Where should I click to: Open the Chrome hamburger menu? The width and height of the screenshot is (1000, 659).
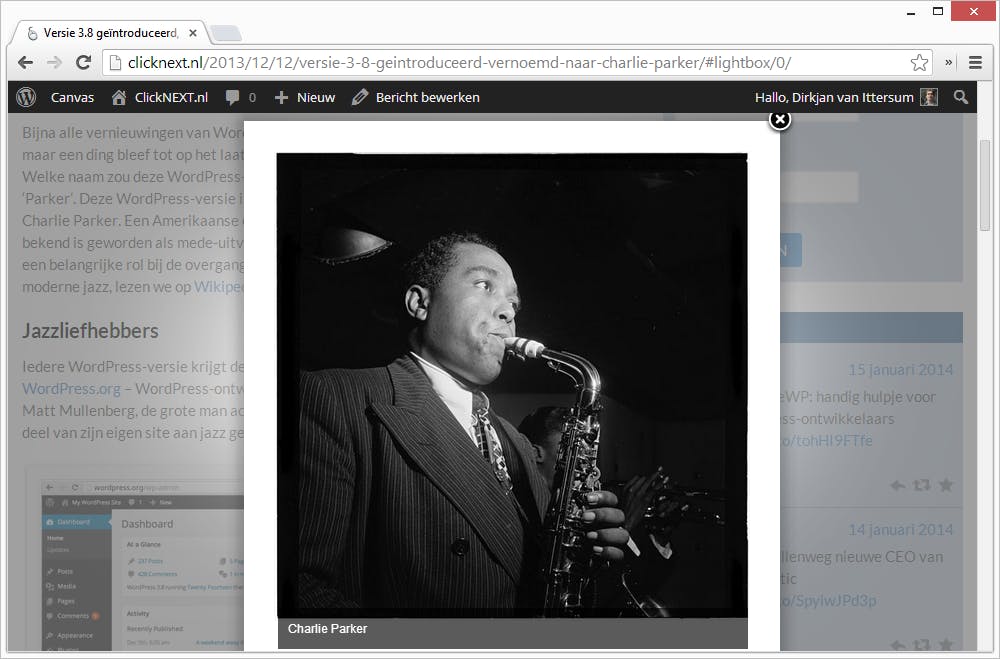coord(975,63)
